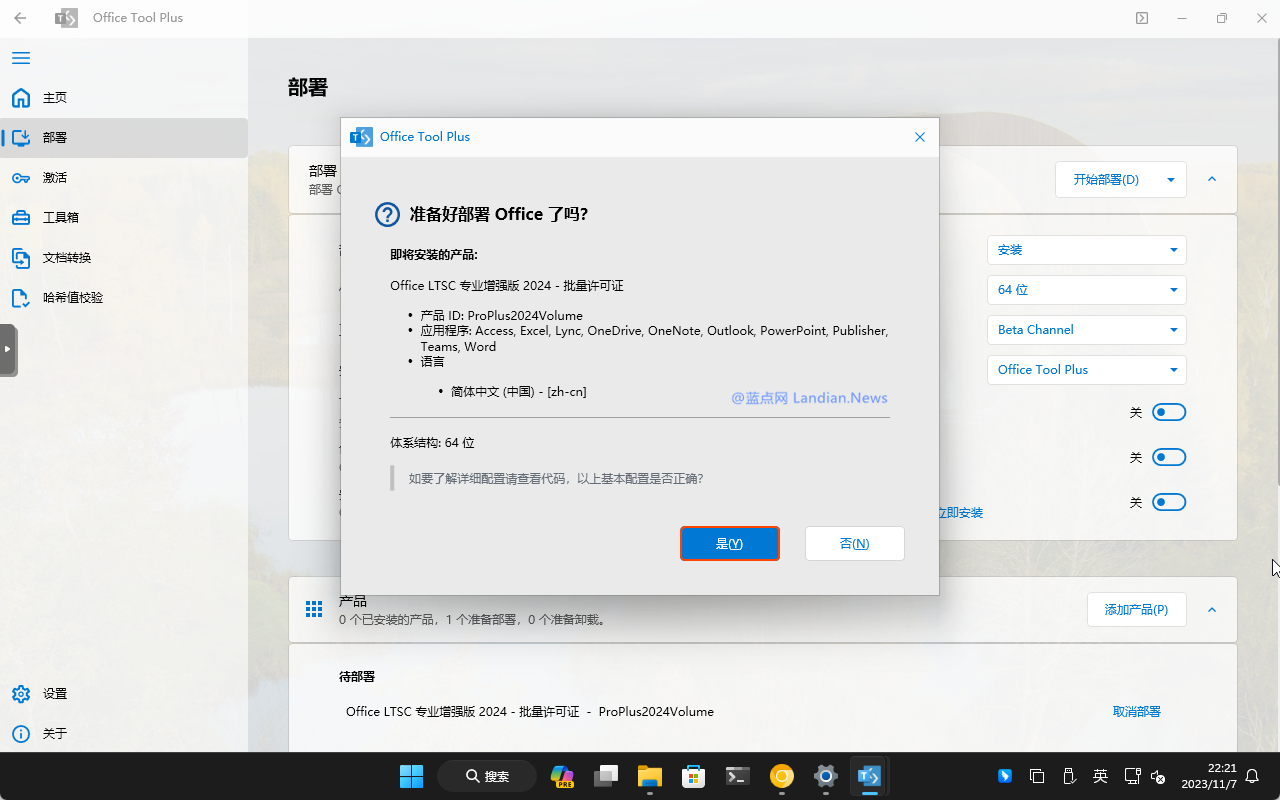Click 否(N) to cancel deployment

(x=854, y=544)
